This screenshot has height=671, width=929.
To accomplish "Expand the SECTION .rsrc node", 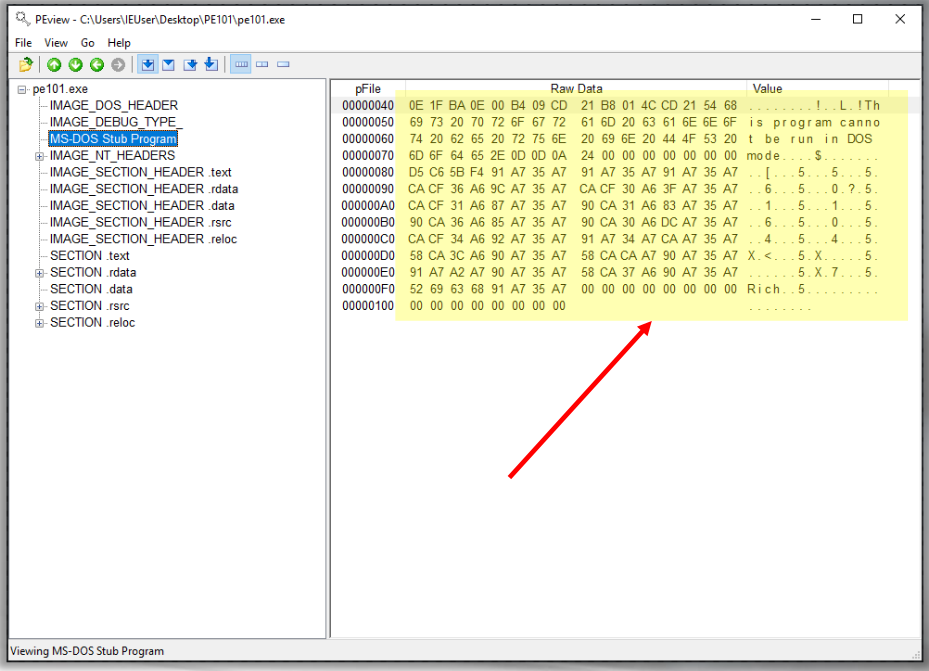I will tap(39, 306).
